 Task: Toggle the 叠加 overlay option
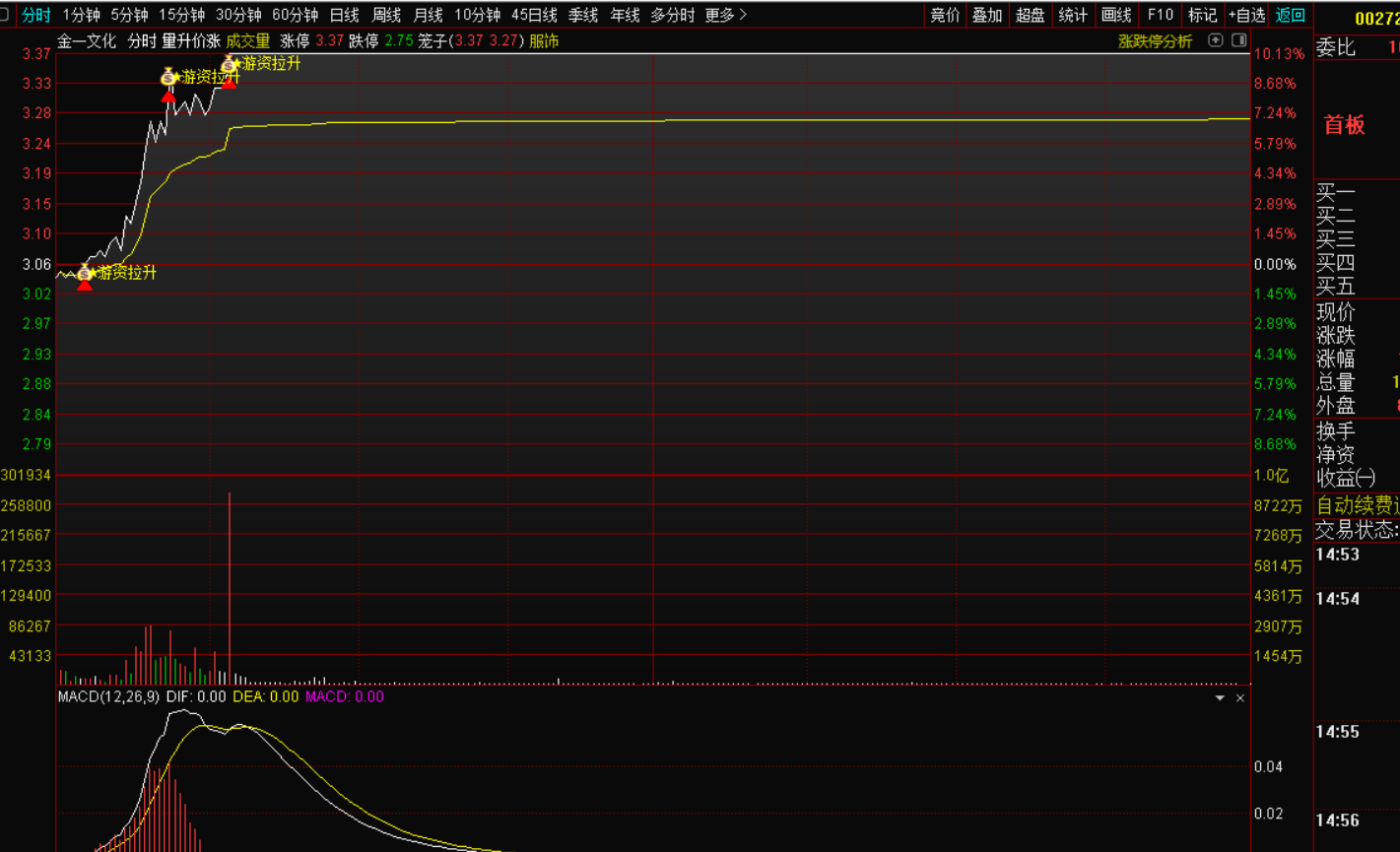[986, 15]
